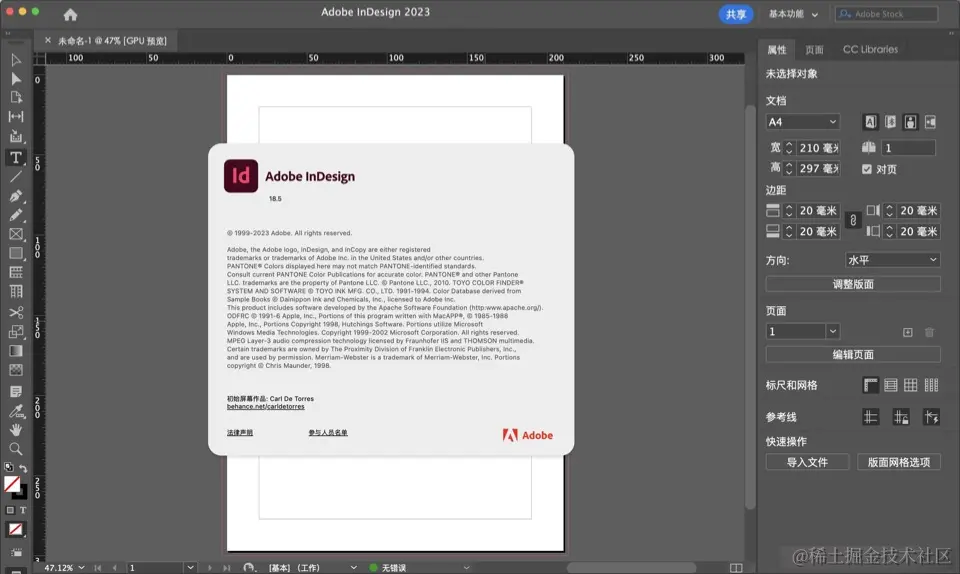The height and width of the screenshot is (574, 960).
Task: Open the 47.12% zoom level dropdown
Action: (81, 568)
